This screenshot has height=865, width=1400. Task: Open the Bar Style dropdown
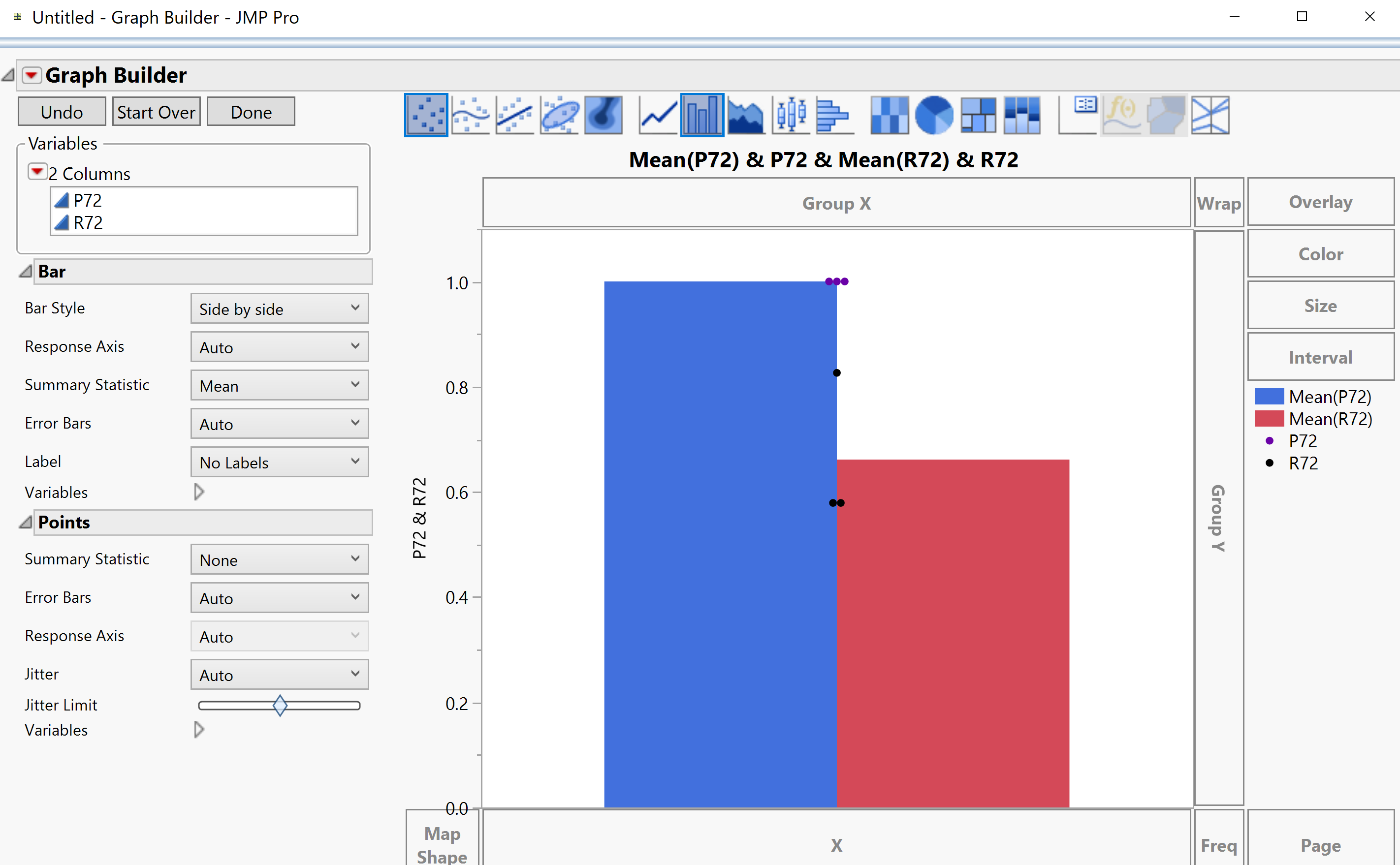(x=279, y=309)
